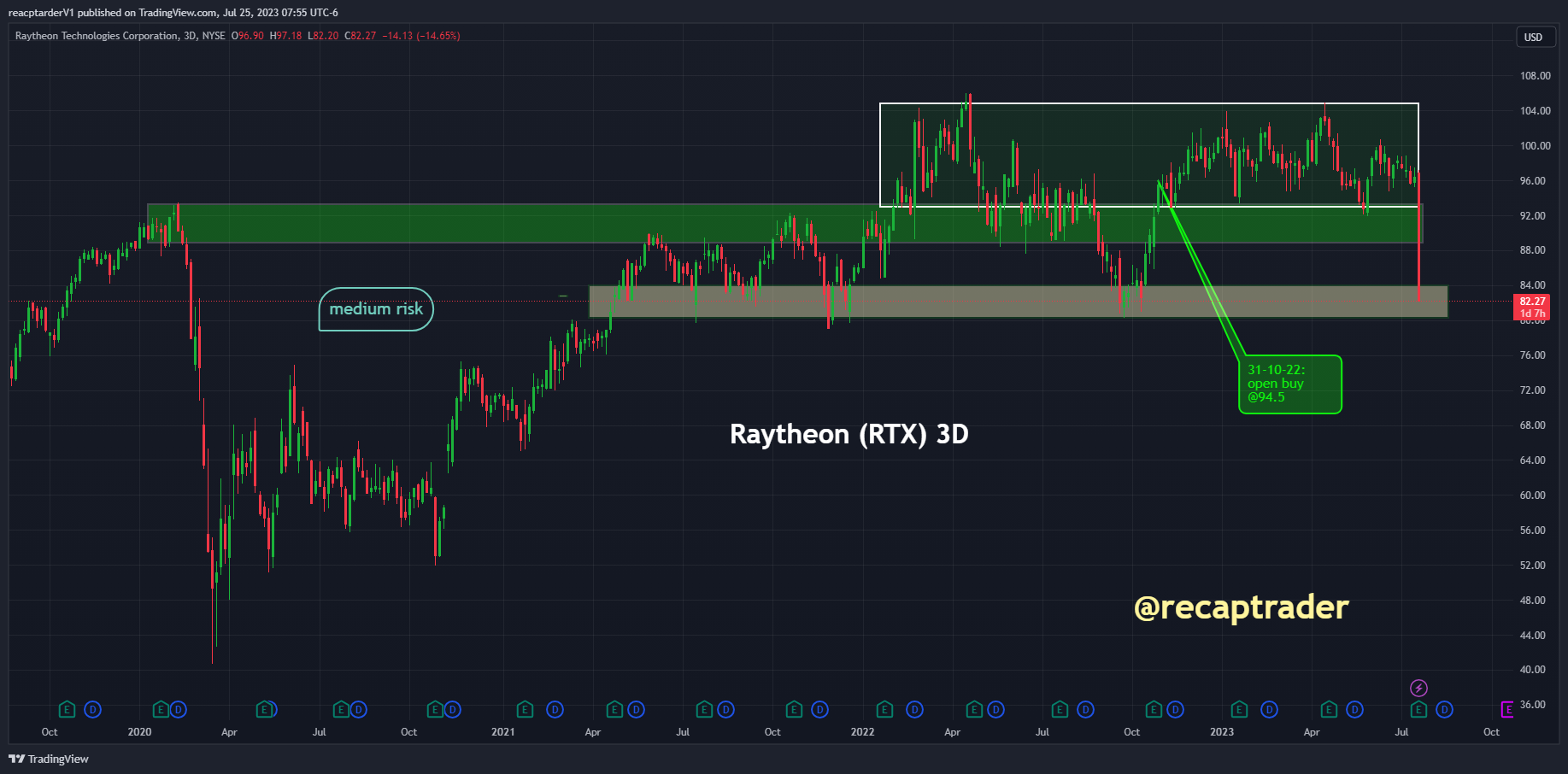Select the October 2022 dividend D marker
The width and height of the screenshot is (1568, 774).
coord(1175,709)
